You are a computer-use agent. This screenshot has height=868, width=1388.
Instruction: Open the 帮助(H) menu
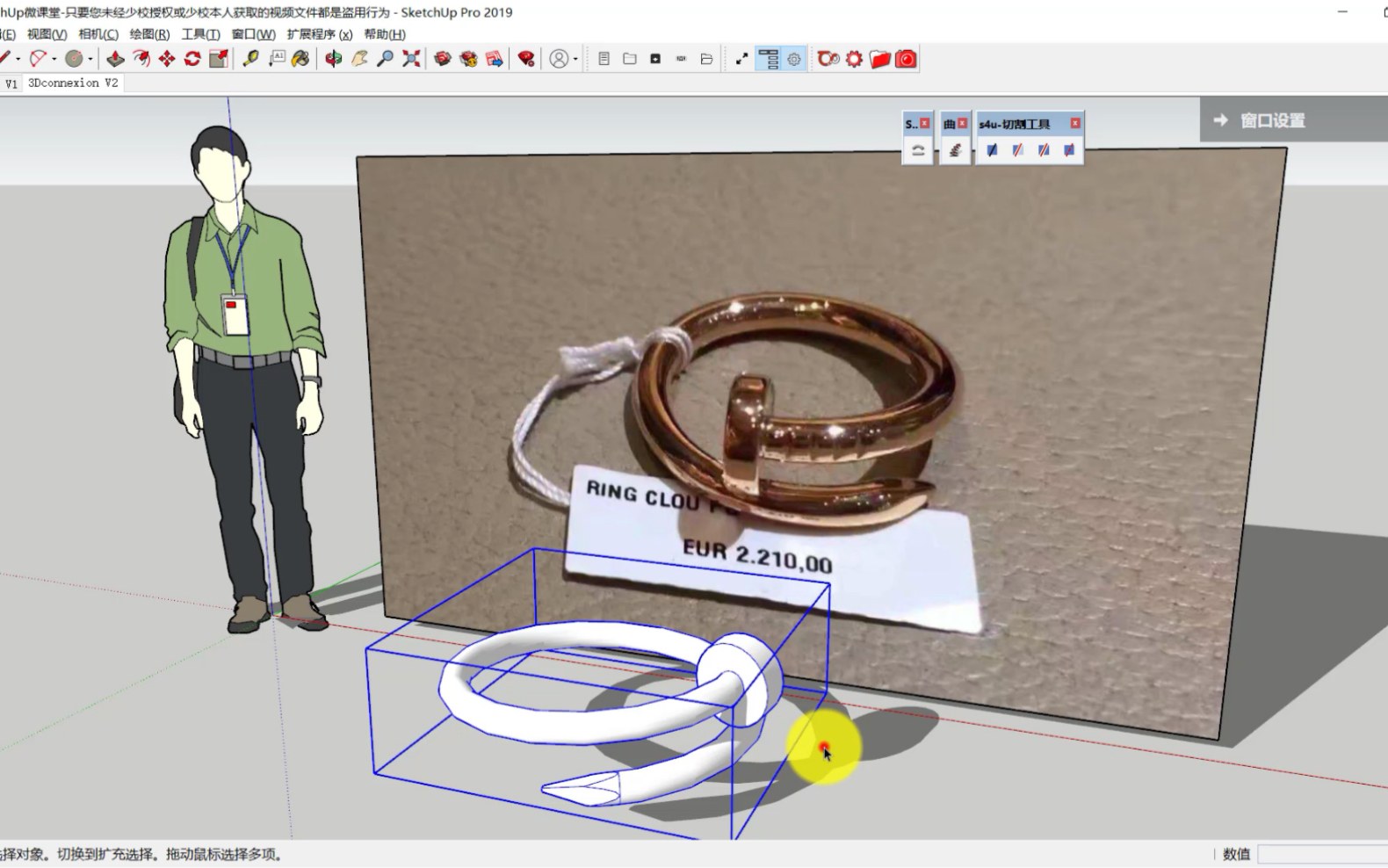(385, 34)
